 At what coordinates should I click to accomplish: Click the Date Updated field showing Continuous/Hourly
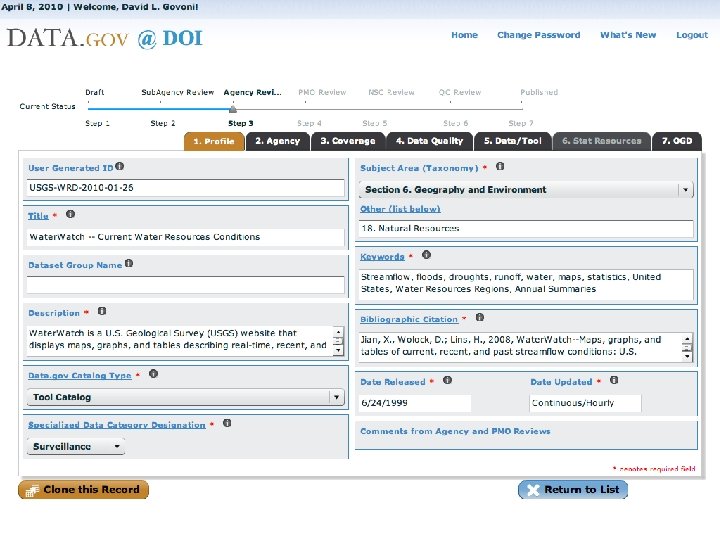pyautogui.click(x=585, y=403)
